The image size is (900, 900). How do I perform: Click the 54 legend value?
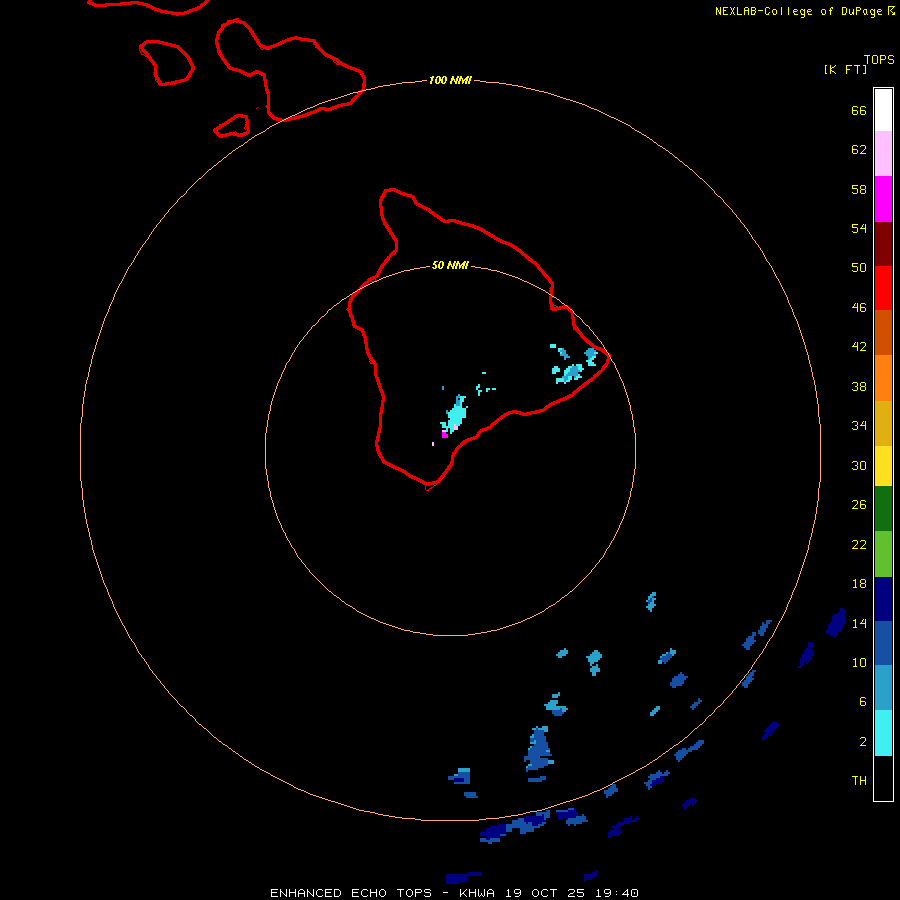tap(859, 228)
